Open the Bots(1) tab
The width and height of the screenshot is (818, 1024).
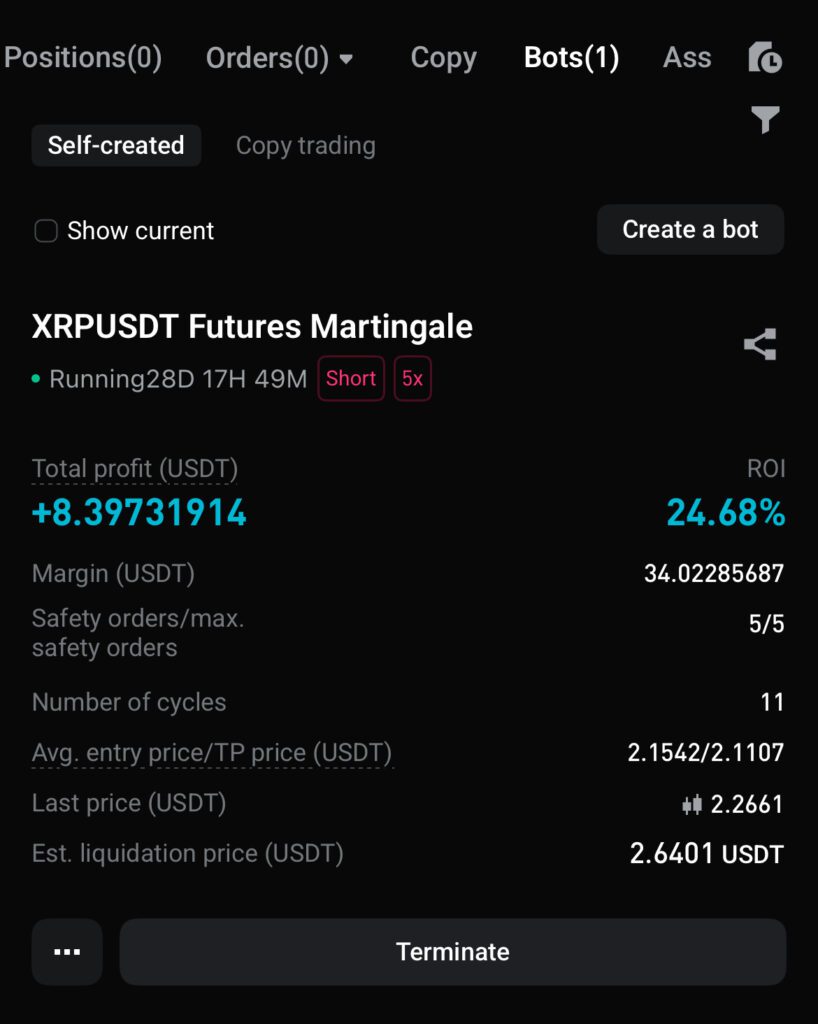point(571,58)
